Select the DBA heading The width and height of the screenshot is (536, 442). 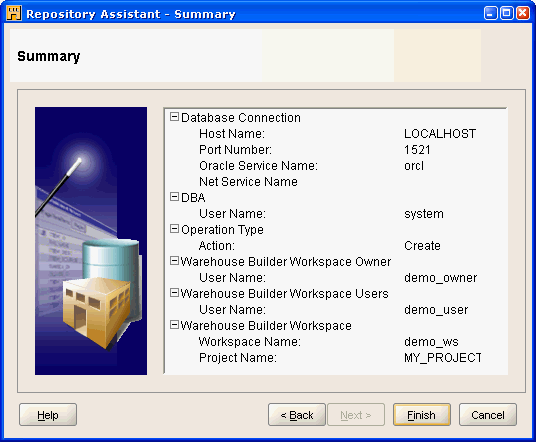[x=193, y=198]
